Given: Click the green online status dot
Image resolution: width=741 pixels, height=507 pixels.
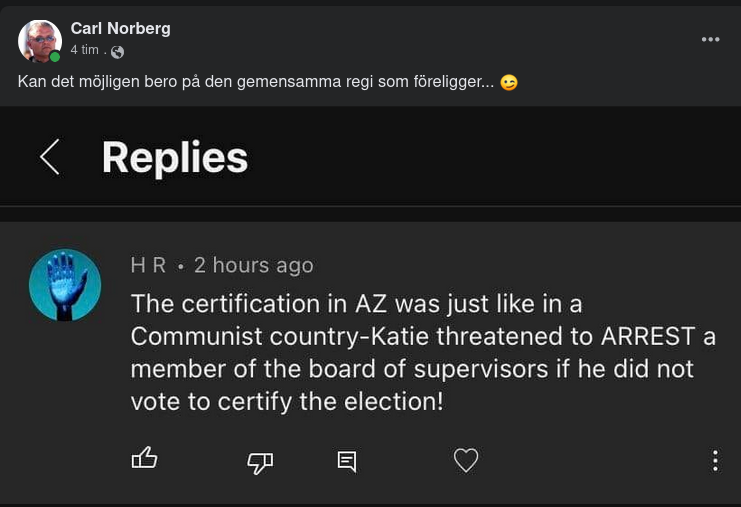Looking at the screenshot, I should 55,57.
